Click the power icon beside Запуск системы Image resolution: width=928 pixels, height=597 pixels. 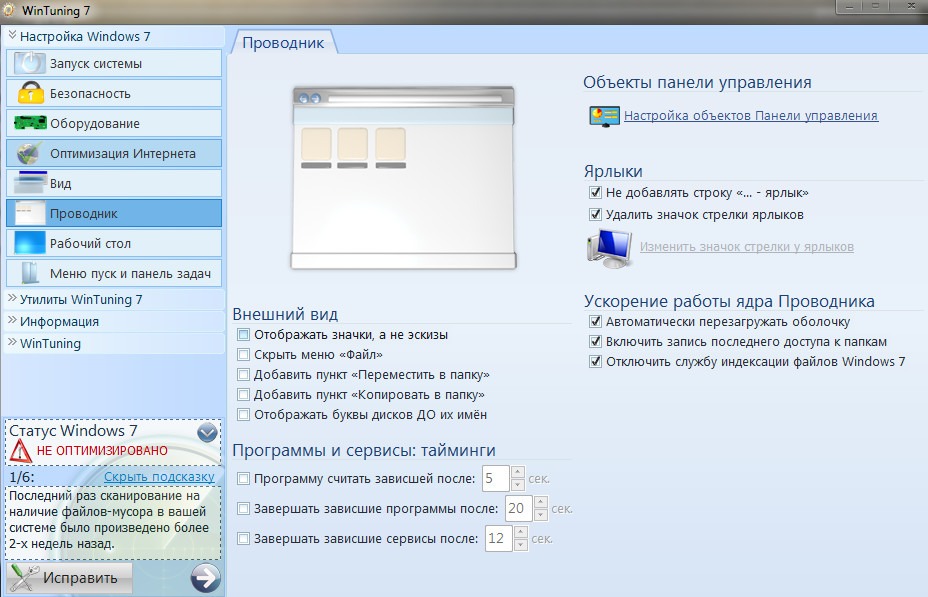point(29,63)
